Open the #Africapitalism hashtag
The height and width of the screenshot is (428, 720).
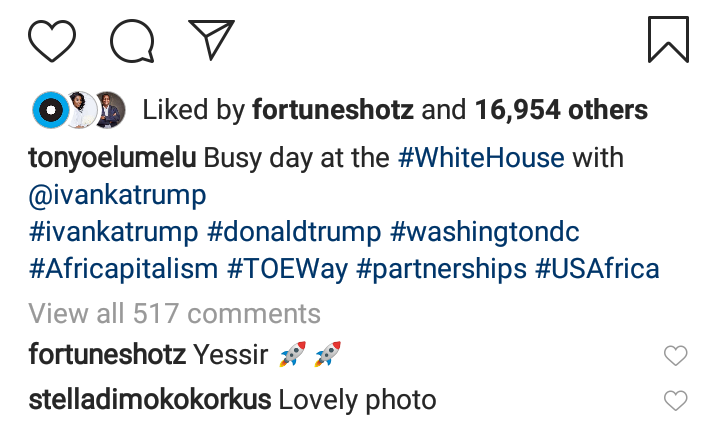click(123, 270)
